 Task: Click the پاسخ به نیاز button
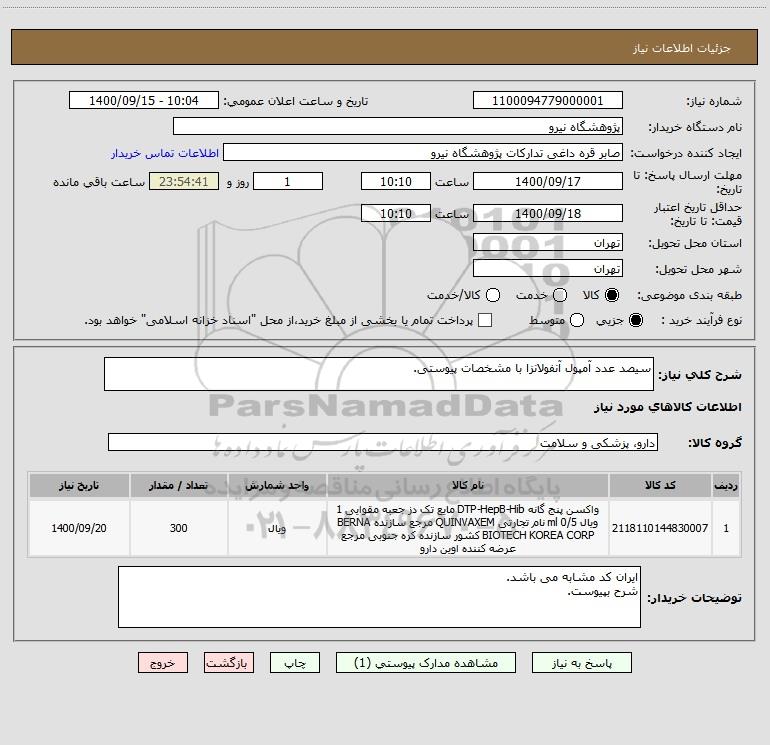(582, 663)
